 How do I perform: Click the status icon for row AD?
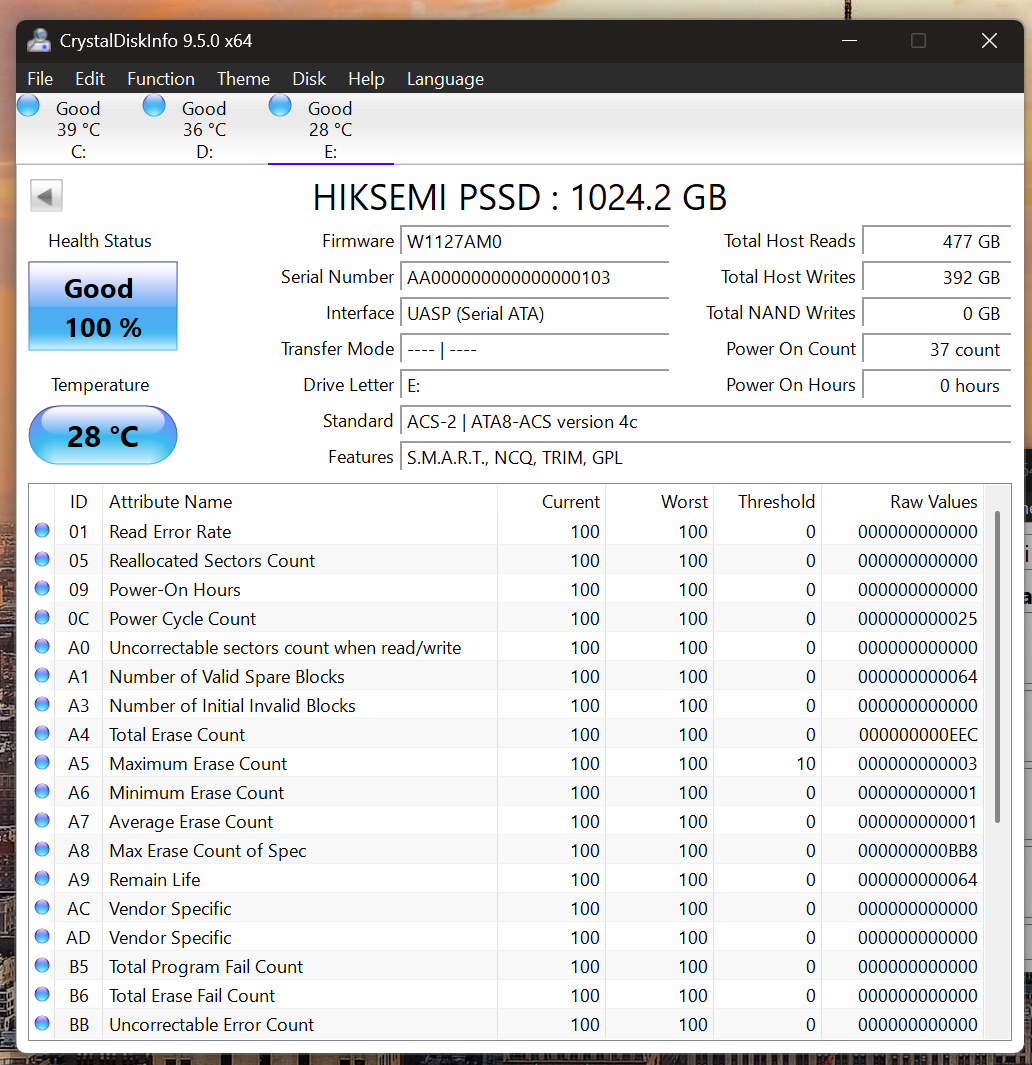42,936
